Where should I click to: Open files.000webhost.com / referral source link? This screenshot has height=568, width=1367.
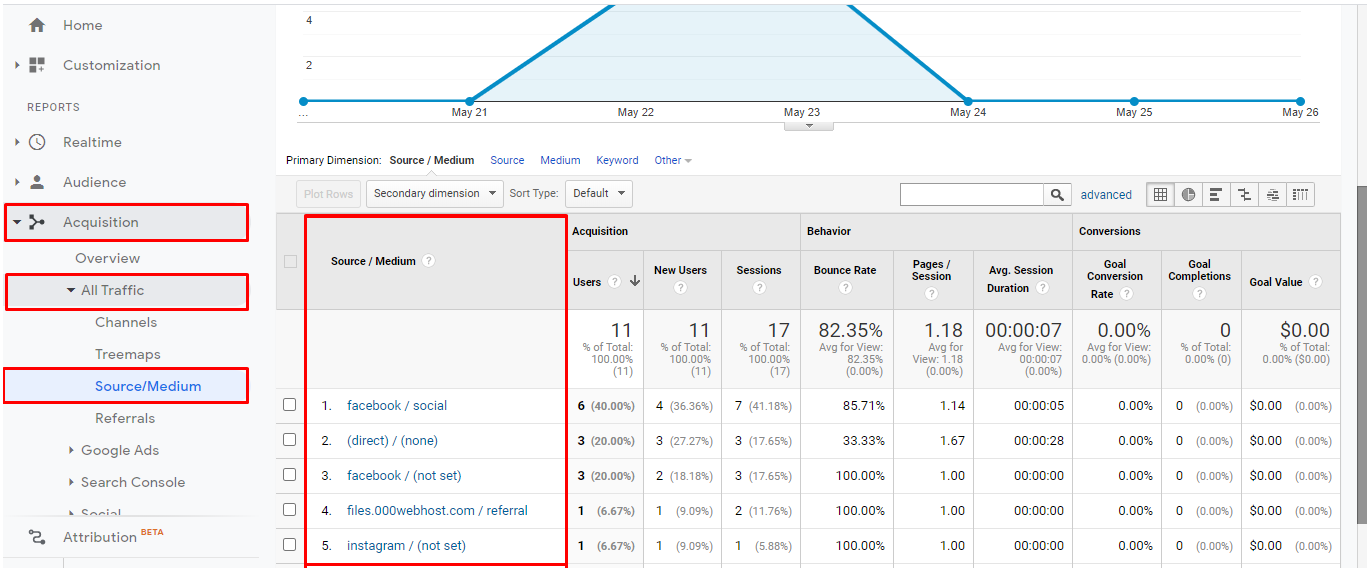point(437,510)
